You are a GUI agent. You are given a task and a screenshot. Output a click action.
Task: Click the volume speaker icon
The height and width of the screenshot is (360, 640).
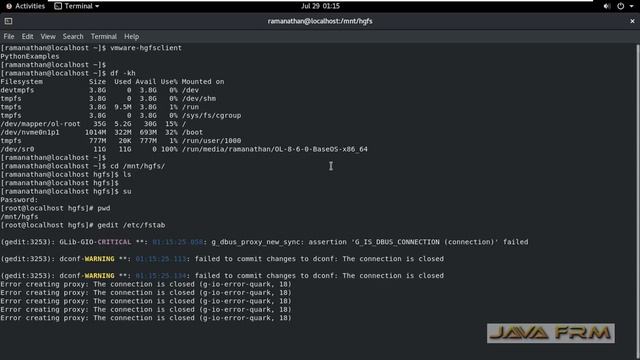coord(607,6)
